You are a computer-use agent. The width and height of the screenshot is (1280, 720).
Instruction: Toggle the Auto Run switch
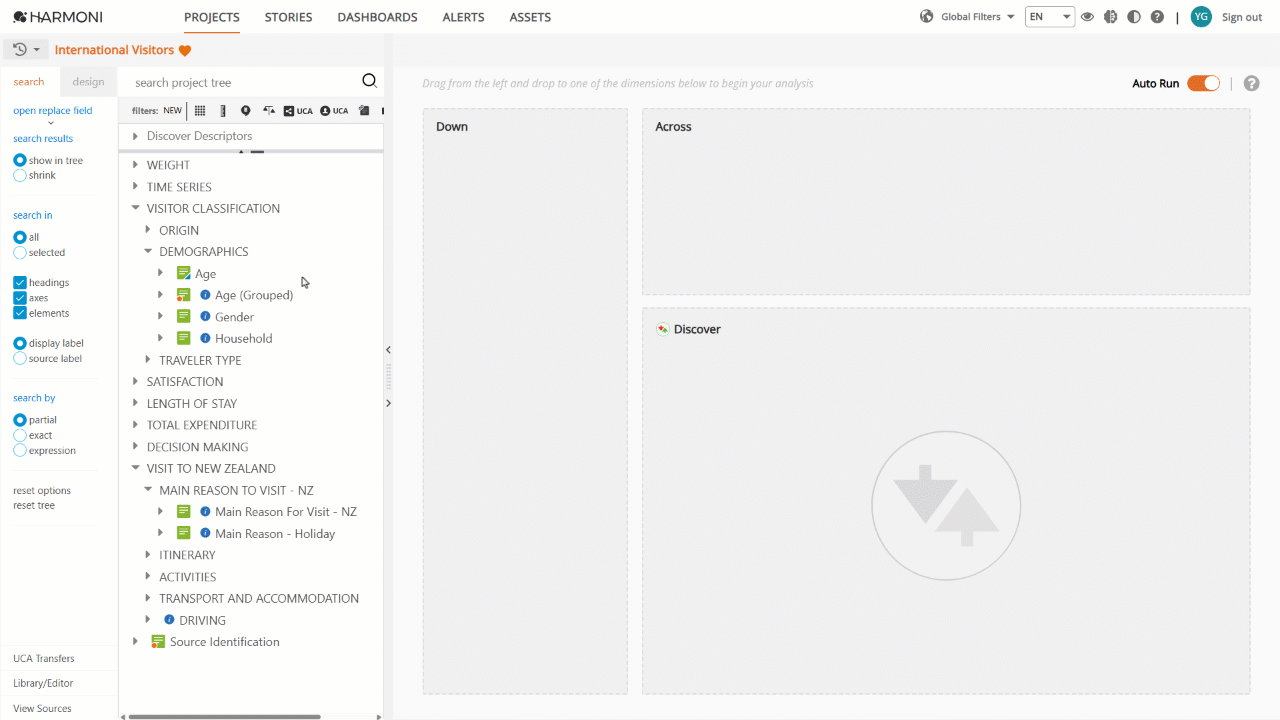(x=1203, y=83)
